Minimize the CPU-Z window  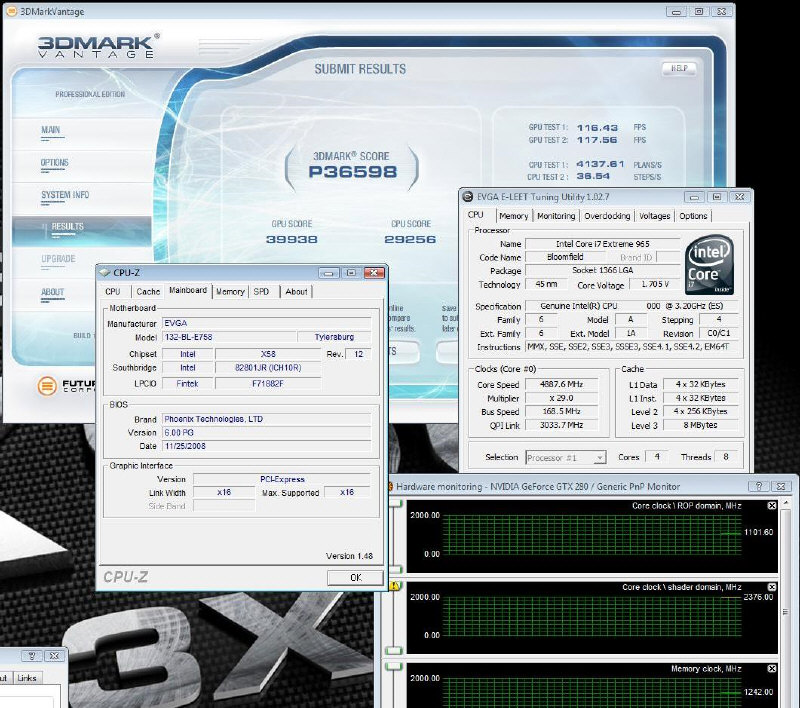tap(329, 273)
